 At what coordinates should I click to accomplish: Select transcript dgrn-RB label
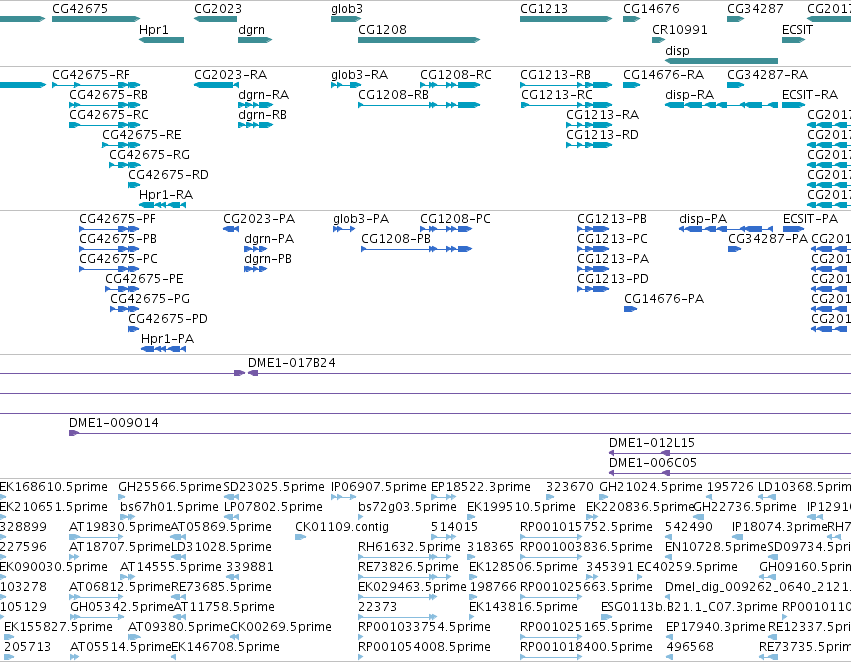point(262,115)
